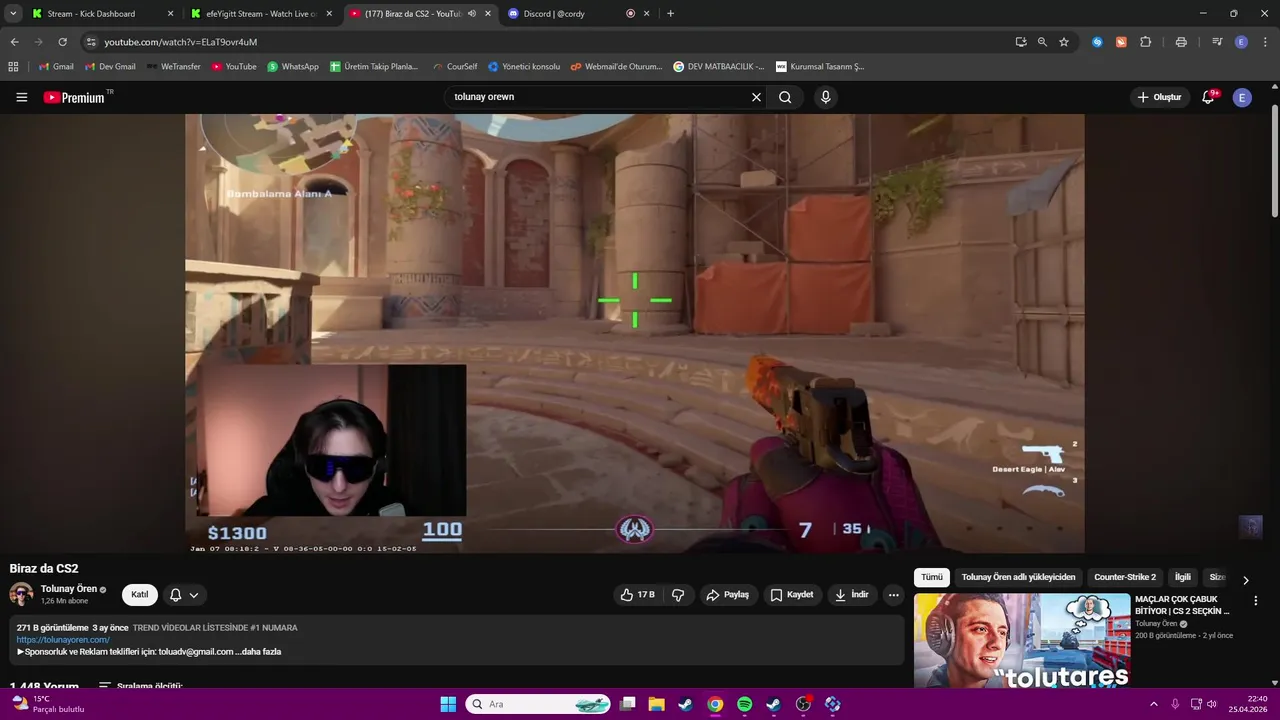
Task: Open the WeTransfer bookmark
Action: point(173,66)
